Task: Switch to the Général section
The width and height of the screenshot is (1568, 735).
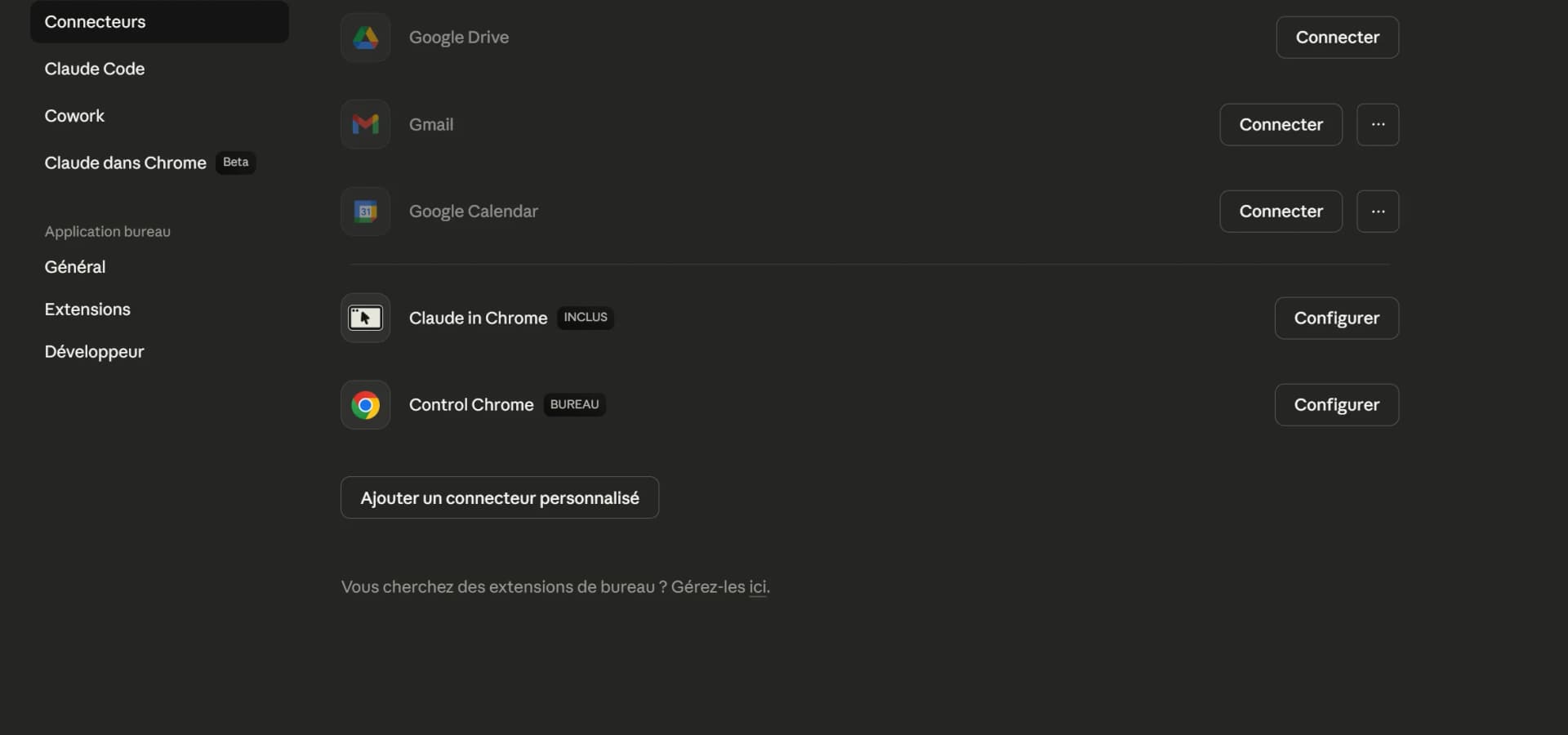Action: coord(75,266)
